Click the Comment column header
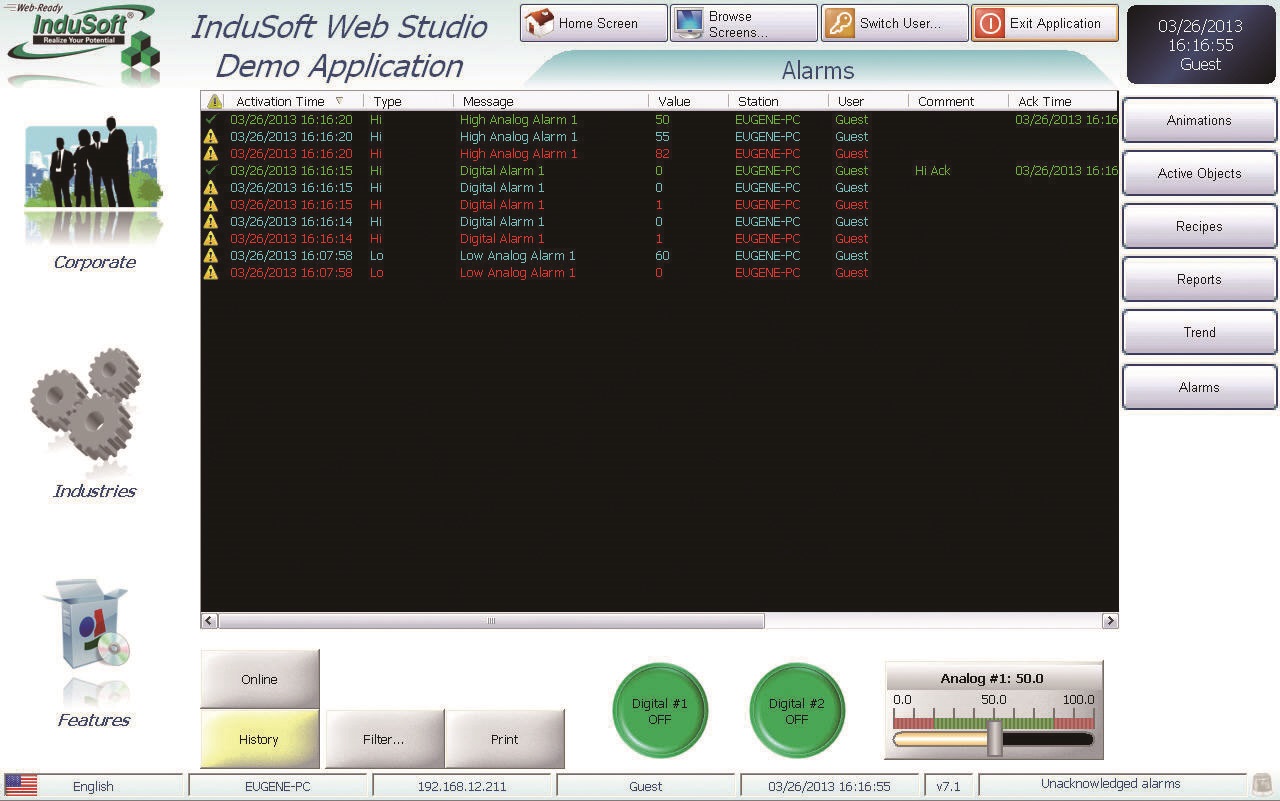 pyautogui.click(x=958, y=101)
